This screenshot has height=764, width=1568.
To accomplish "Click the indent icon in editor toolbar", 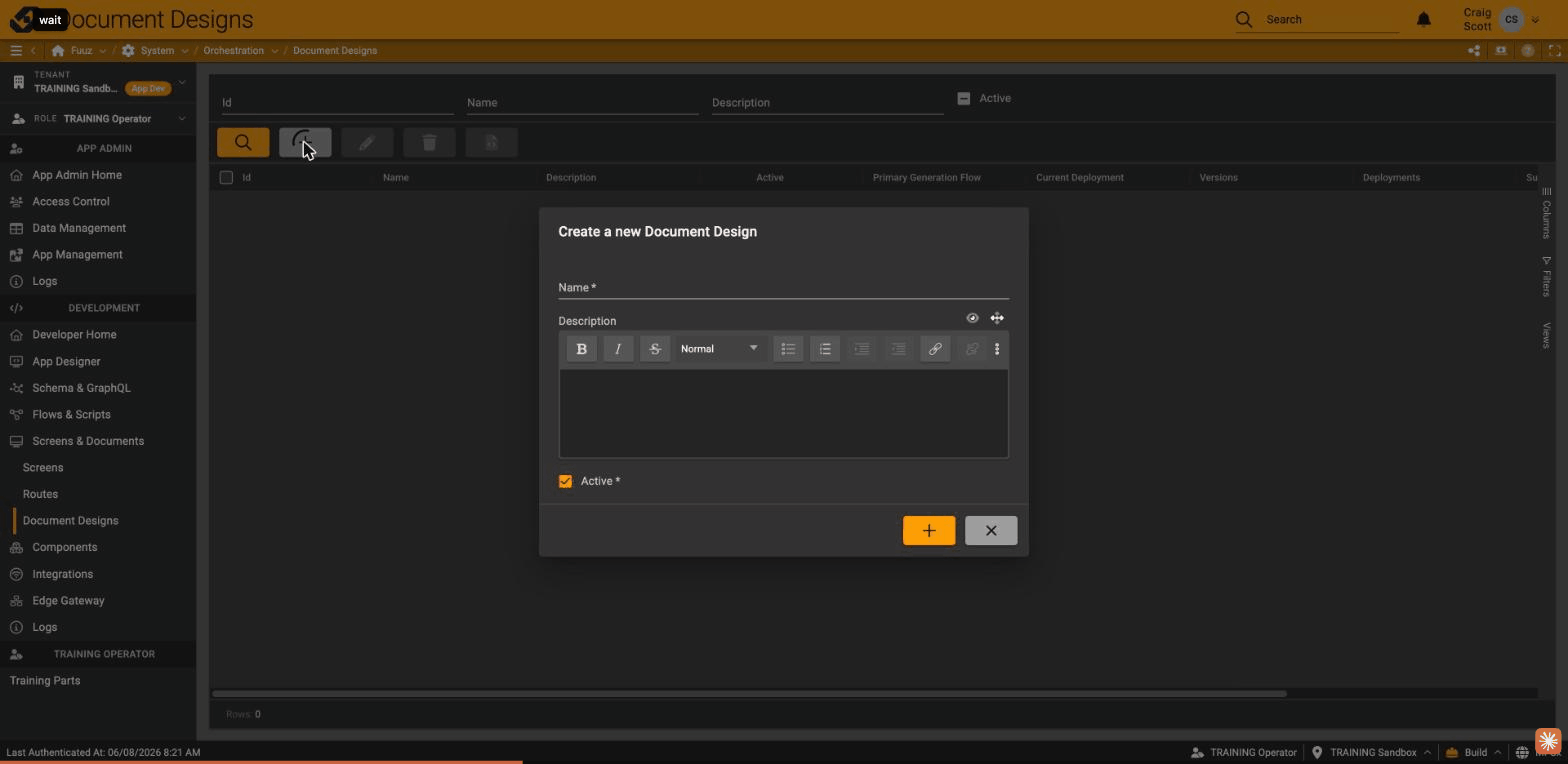I will click(x=861, y=349).
